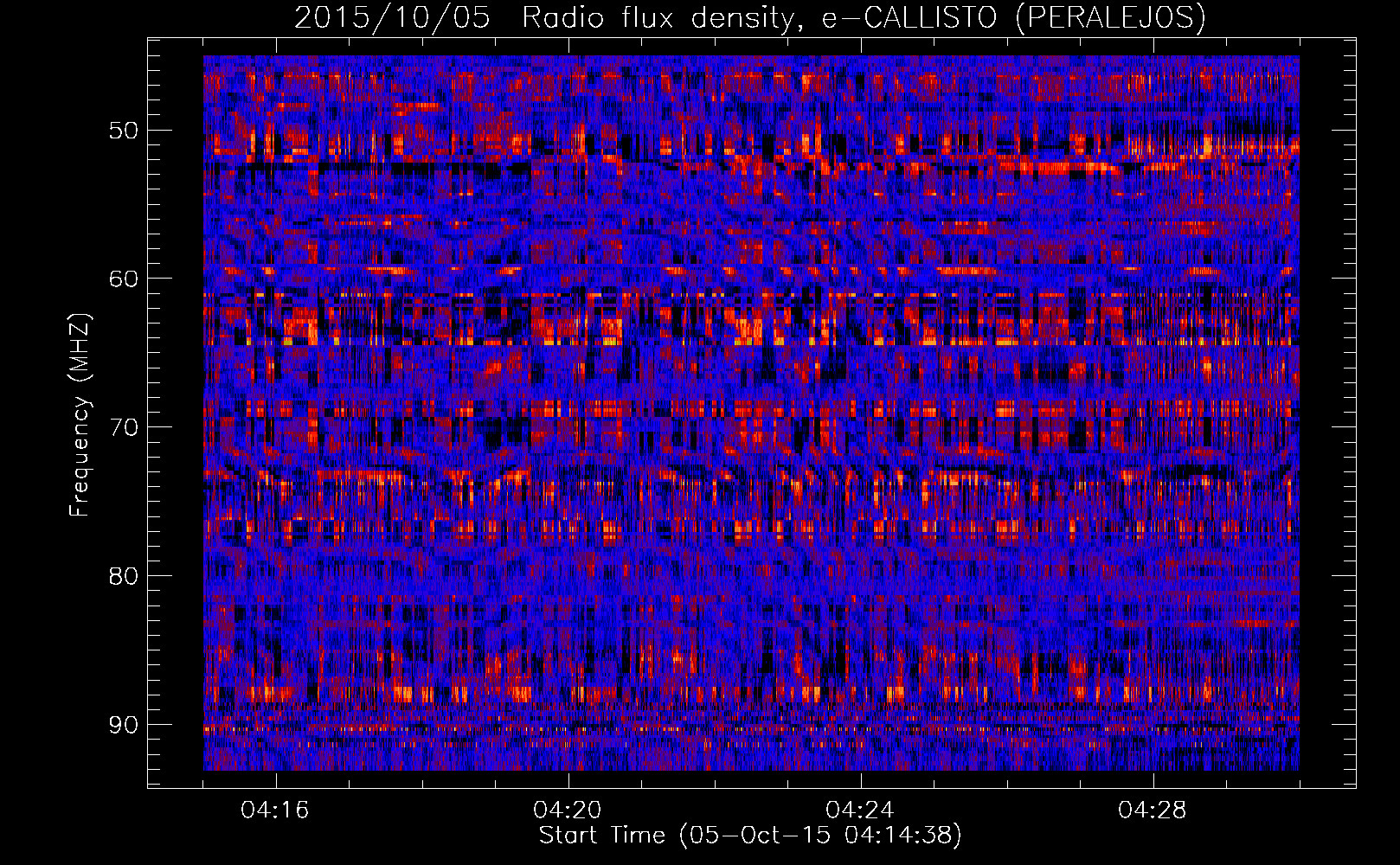
Task: Click the 04:20 time tick label
Action: (568, 810)
